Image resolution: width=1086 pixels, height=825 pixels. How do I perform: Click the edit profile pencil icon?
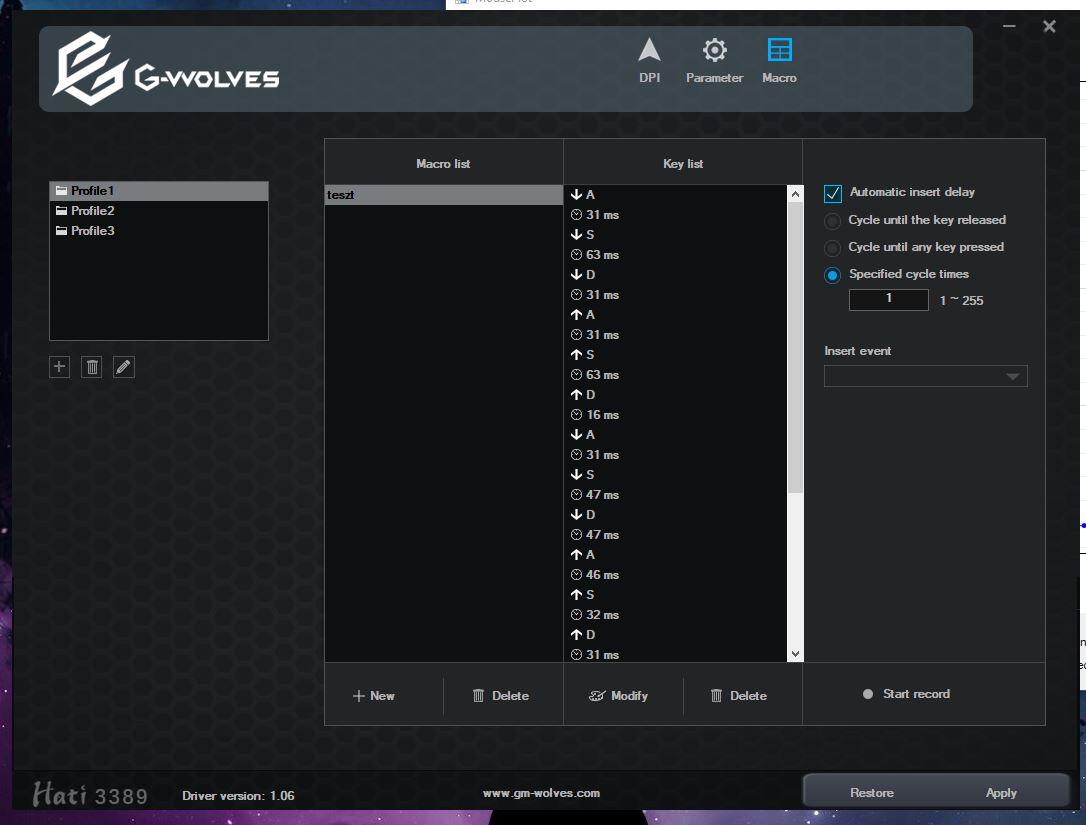[x=123, y=367]
